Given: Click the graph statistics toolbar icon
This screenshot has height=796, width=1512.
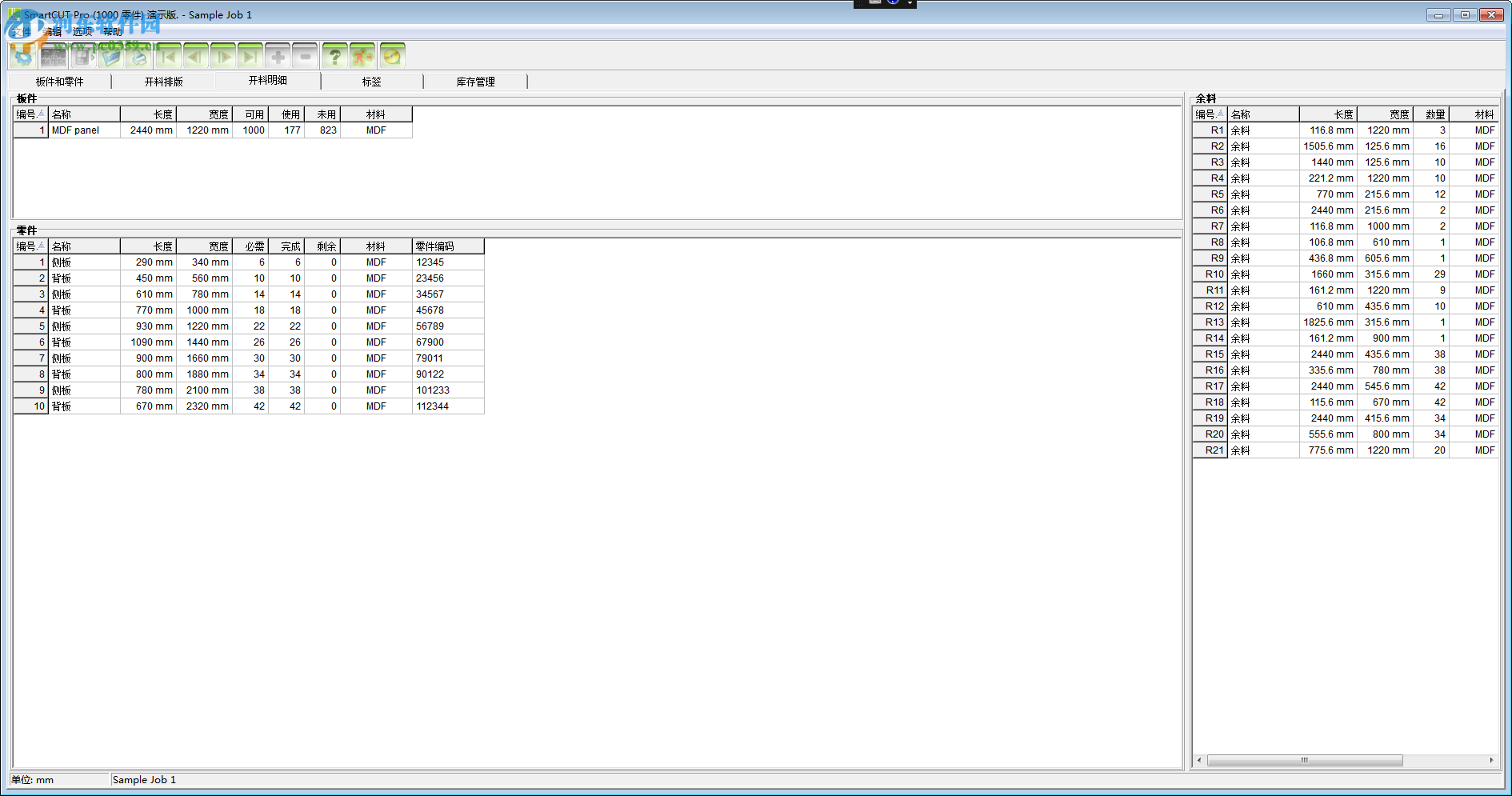Looking at the screenshot, I should click(x=54, y=56).
